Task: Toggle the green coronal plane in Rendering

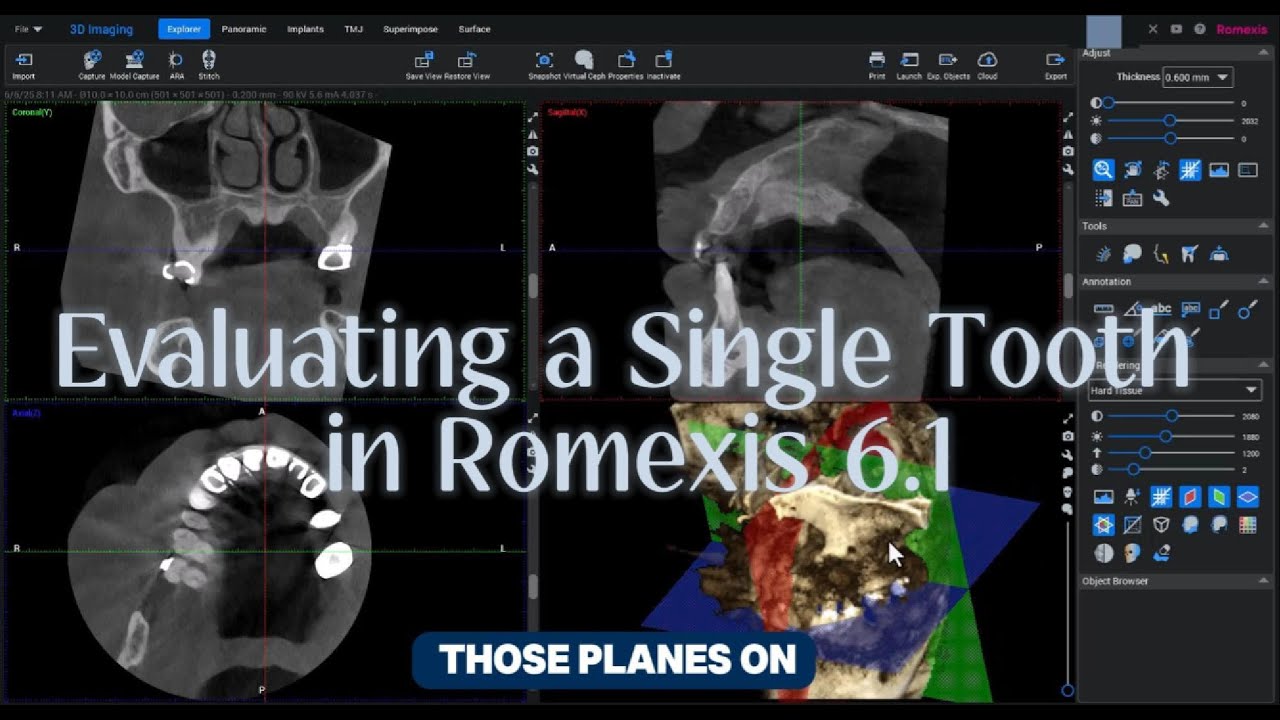Action: [x=1218, y=496]
